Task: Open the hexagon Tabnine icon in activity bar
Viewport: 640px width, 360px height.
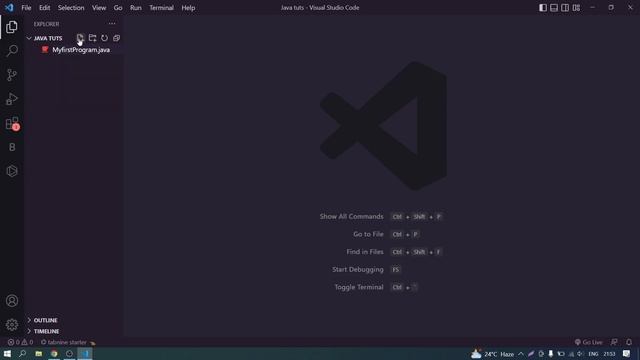Action: (12, 171)
